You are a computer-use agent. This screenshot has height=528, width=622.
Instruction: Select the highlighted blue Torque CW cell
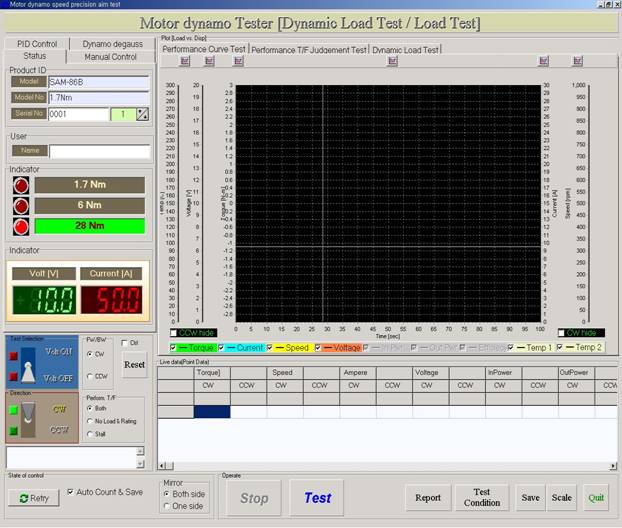pos(212,412)
